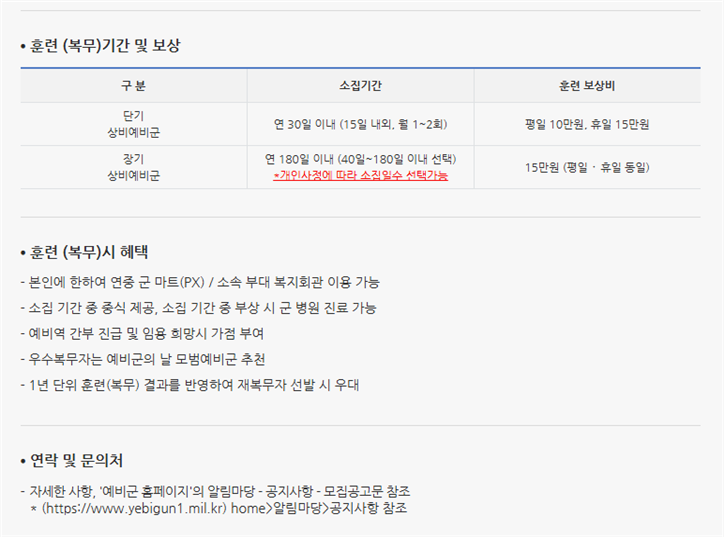The image size is (724, 537).
Task: Click the red underlined 개인사정에 따라 소집일수 선택가능 text
Action: click(361, 175)
